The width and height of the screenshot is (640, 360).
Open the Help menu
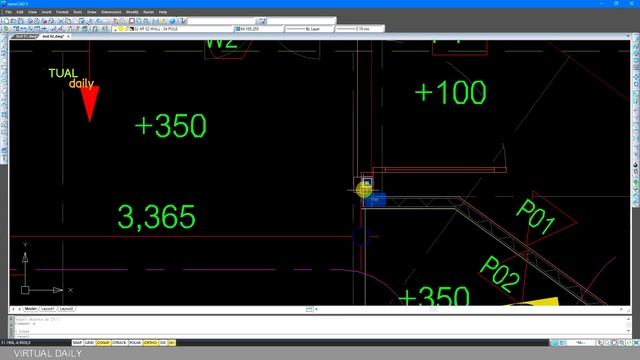coord(163,12)
